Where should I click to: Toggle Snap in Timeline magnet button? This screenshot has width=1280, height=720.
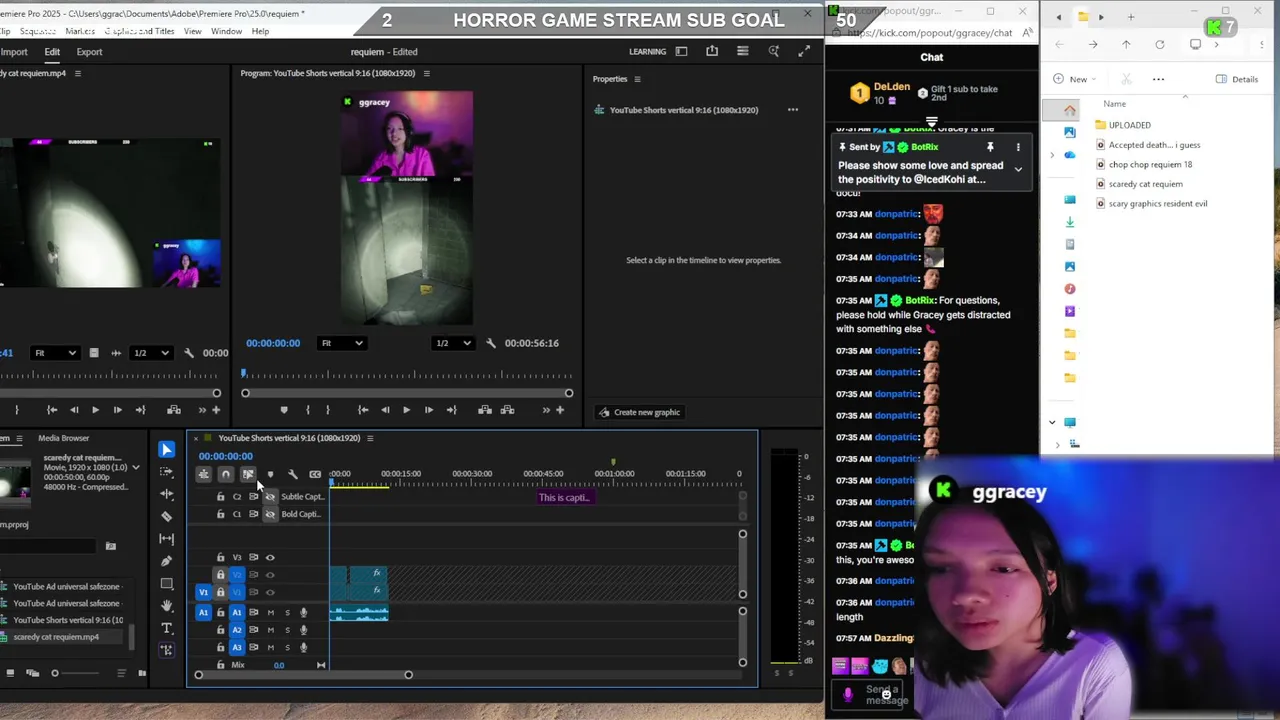coord(226,474)
